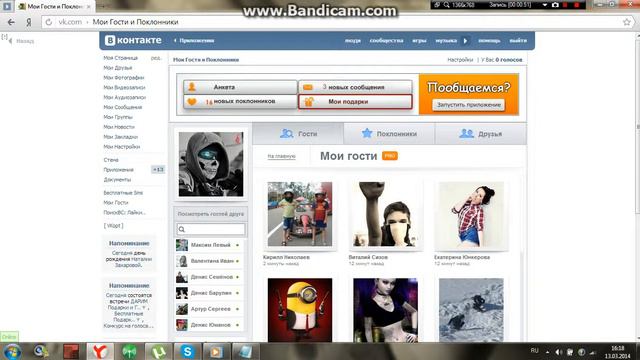Open the 14 новых поклонников button
This screenshot has height=360, width=640.
(240, 101)
